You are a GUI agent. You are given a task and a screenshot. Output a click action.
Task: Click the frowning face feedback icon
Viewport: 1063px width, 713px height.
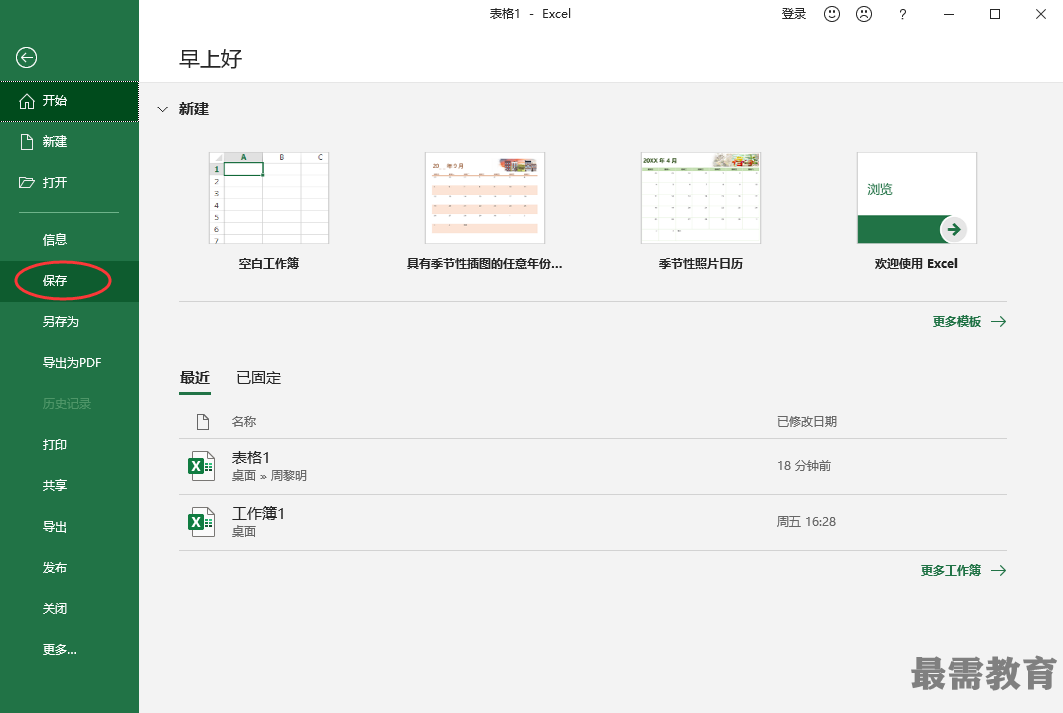point(864,14)
